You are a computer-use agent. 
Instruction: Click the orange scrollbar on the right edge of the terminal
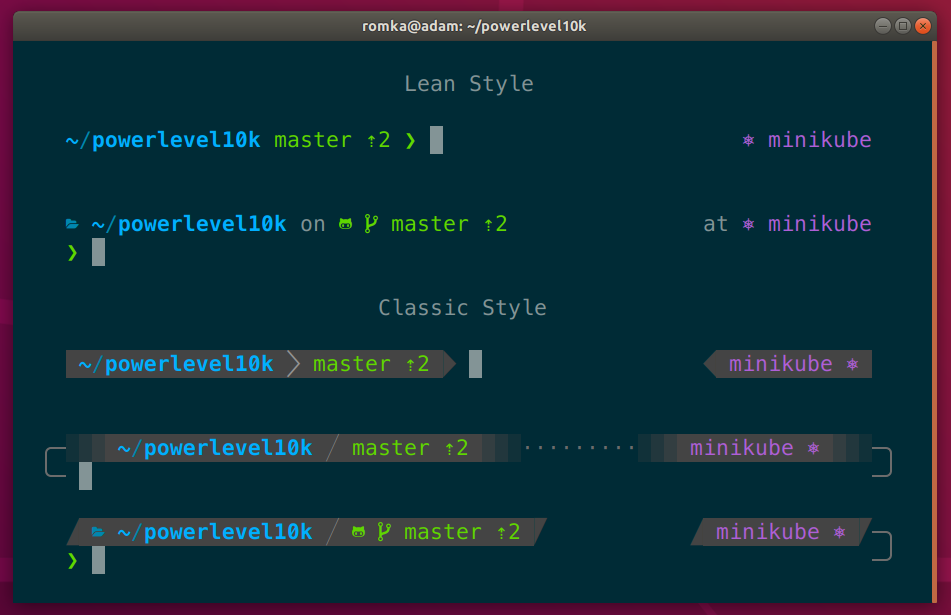tap(934, 320)
